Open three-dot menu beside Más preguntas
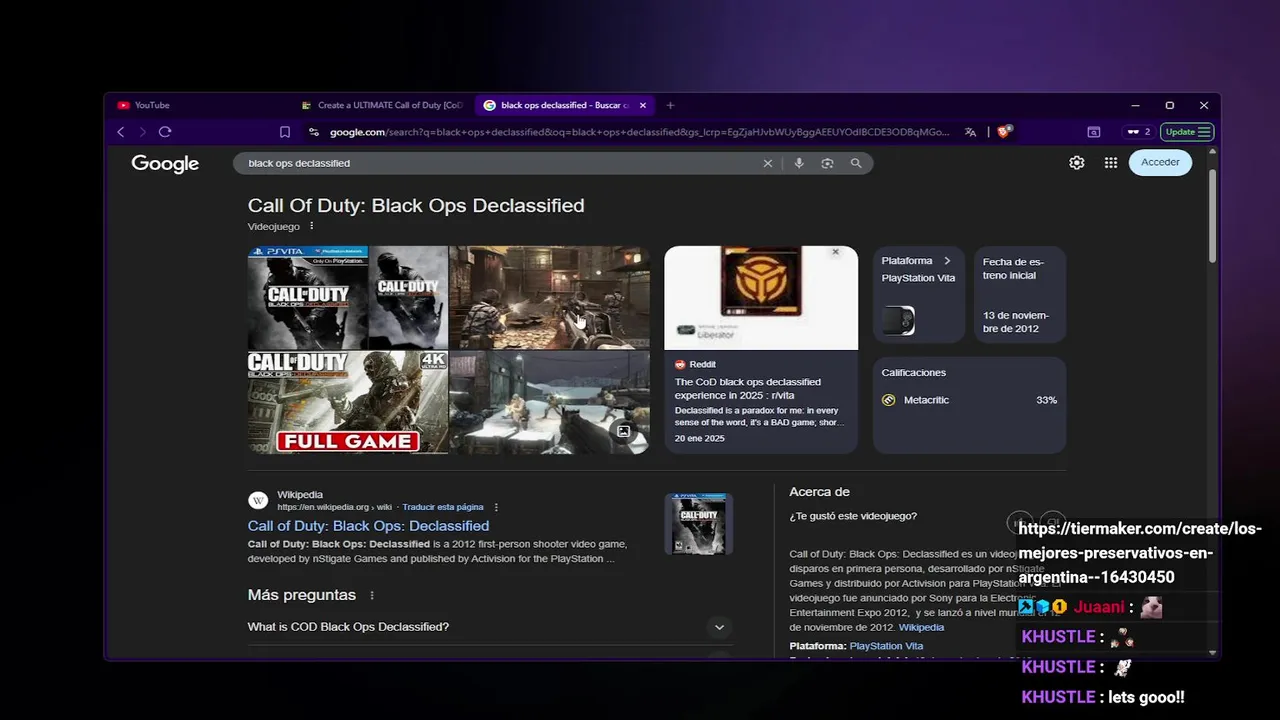 [x=372, y=595]
